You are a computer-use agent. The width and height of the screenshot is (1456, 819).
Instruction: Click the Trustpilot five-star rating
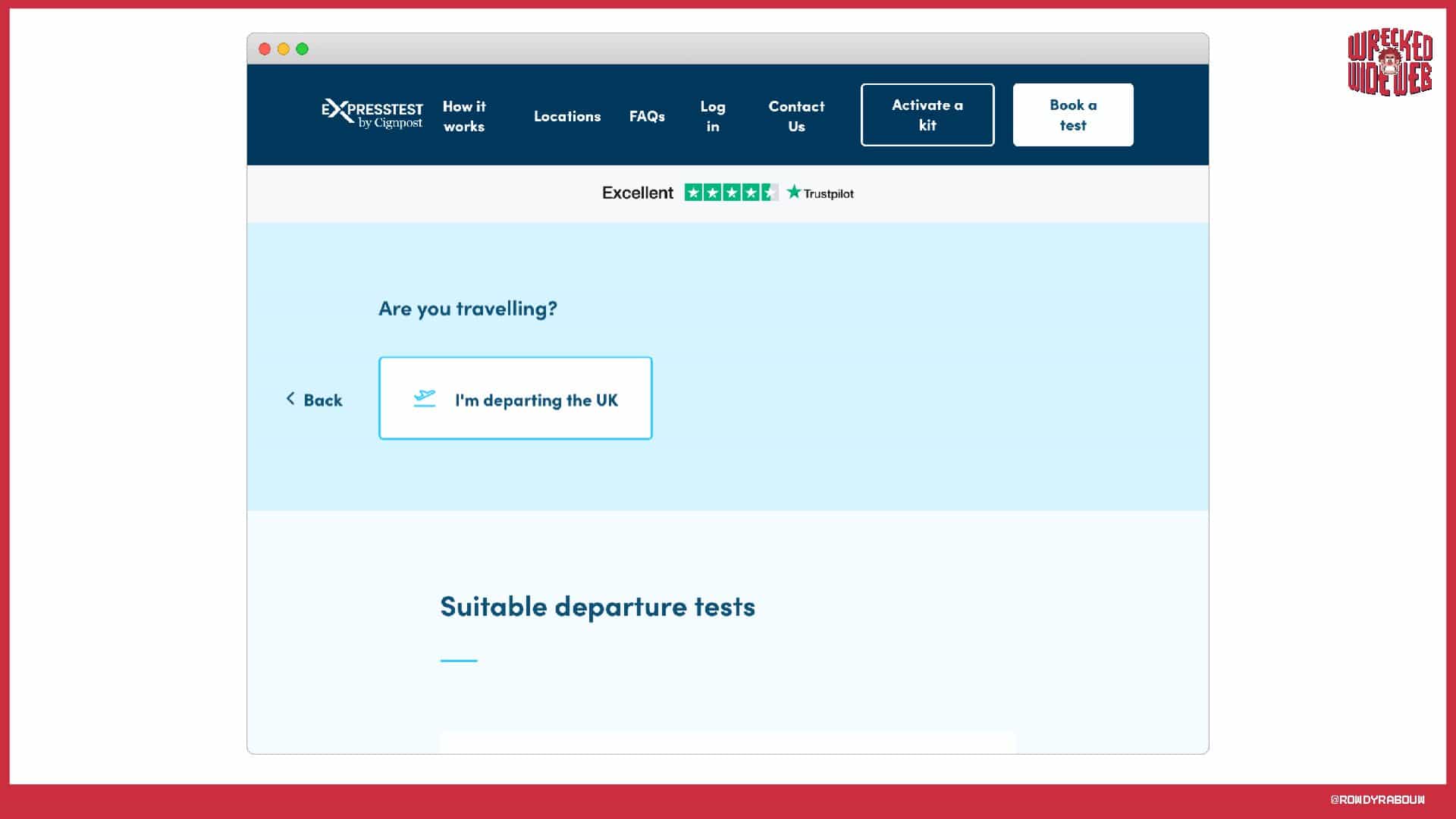pyautogui.click(x=730, y=193)
